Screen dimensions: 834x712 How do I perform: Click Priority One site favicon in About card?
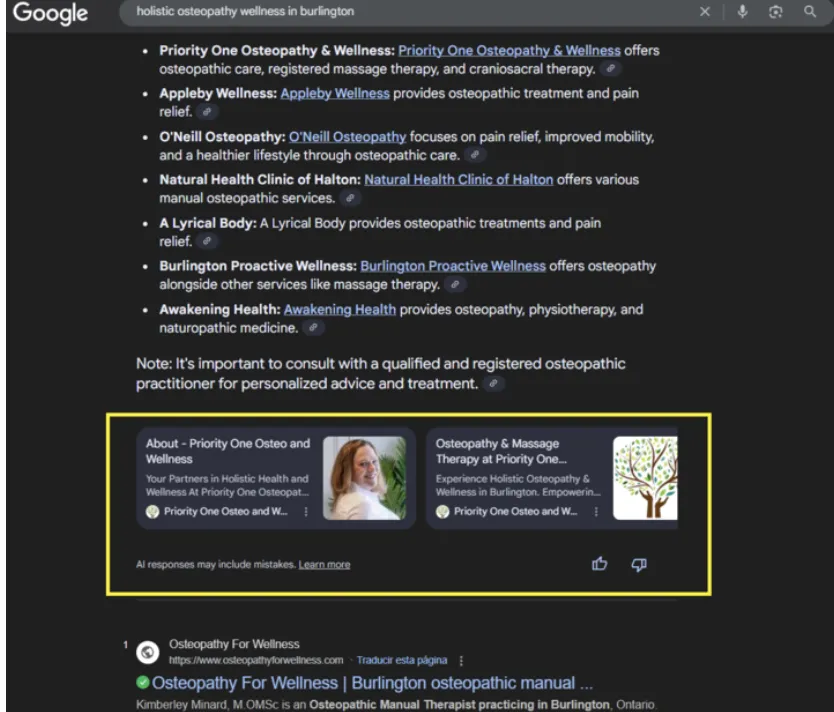[x=153, y=512]
